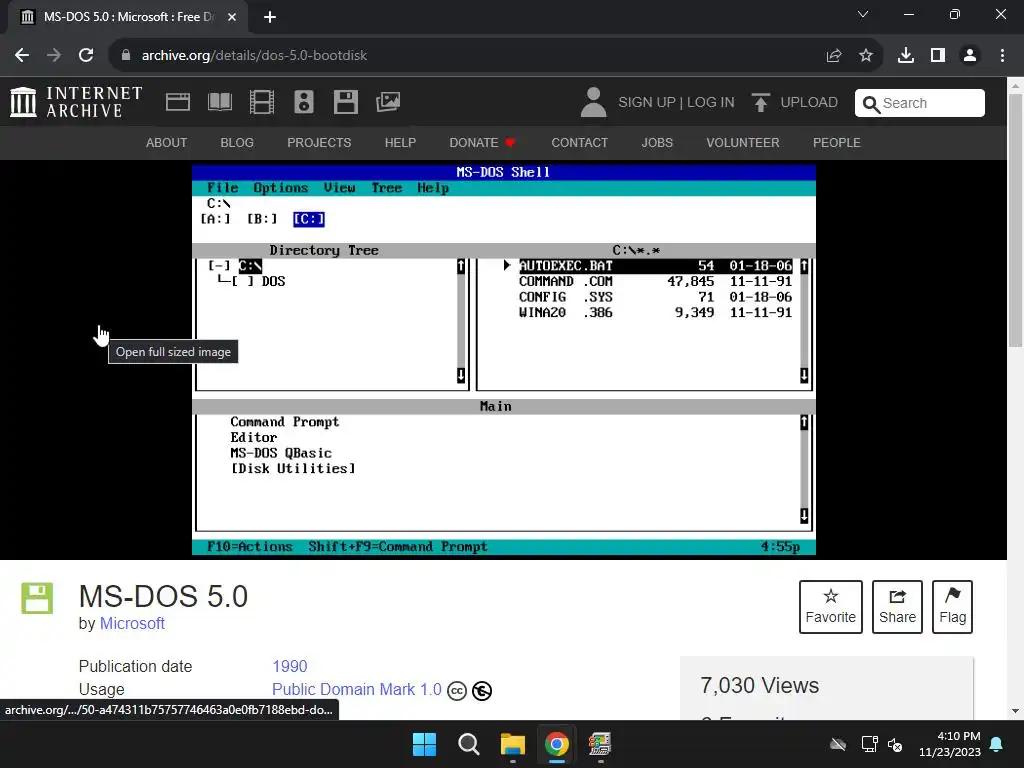
Task: Click the scrollbar down arrow
Action: coord(1015,711)
